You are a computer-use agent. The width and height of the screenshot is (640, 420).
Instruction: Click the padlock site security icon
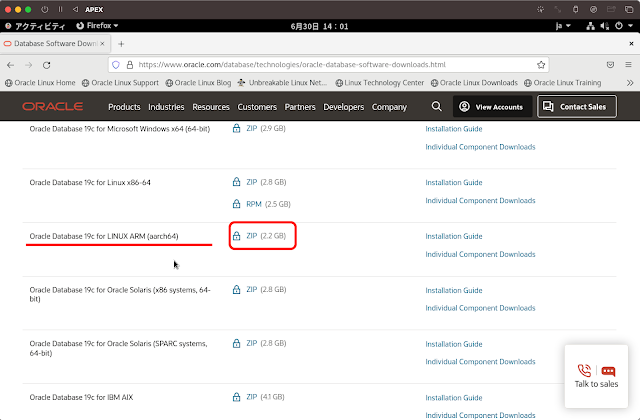(x=130, y=65)
